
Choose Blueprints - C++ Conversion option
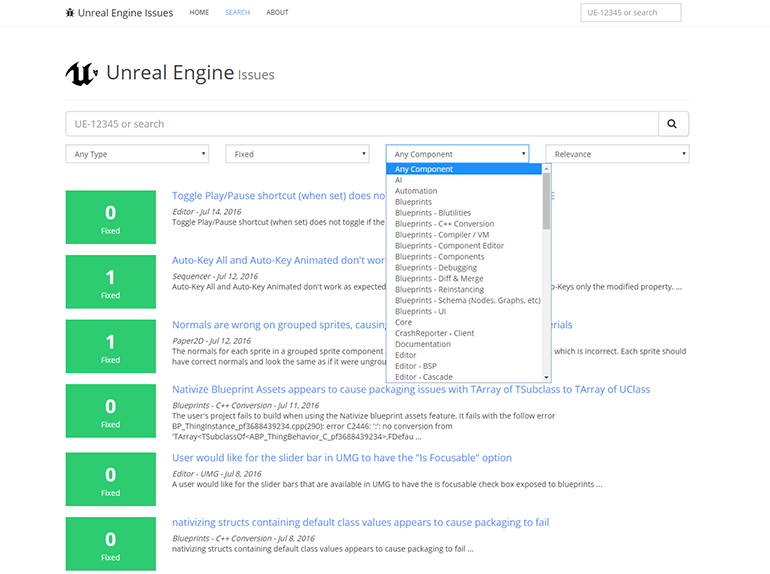[464, 223]
